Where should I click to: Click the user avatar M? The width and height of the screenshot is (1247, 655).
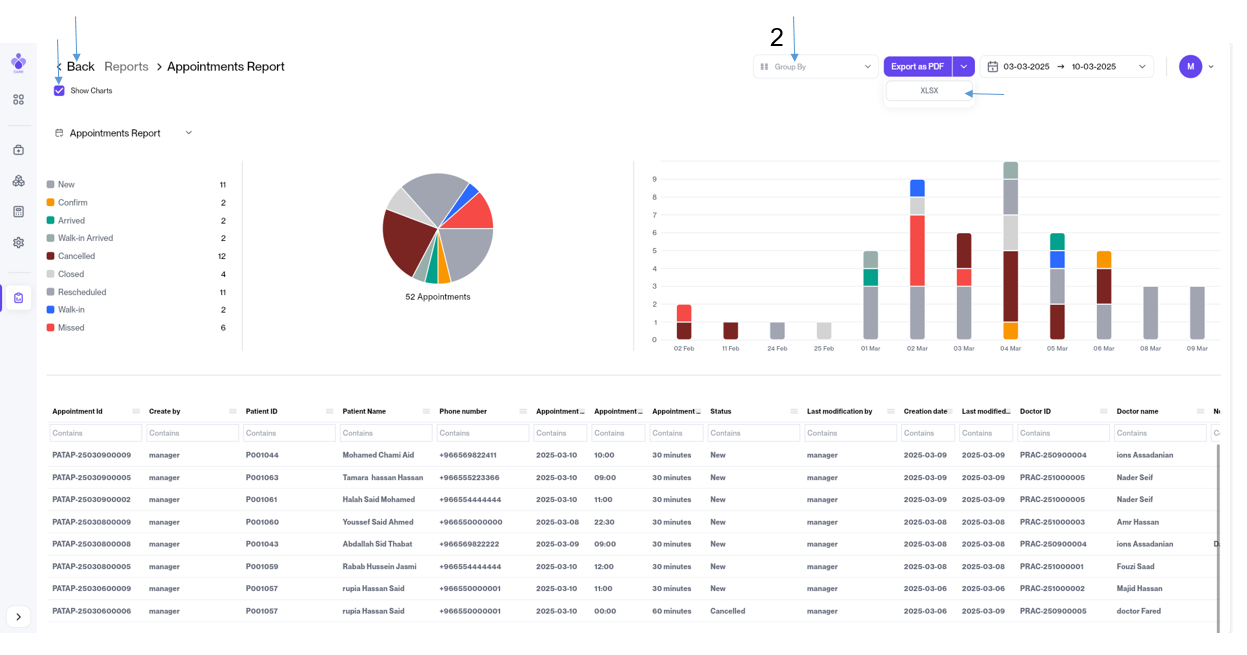tap(1190, 67)
